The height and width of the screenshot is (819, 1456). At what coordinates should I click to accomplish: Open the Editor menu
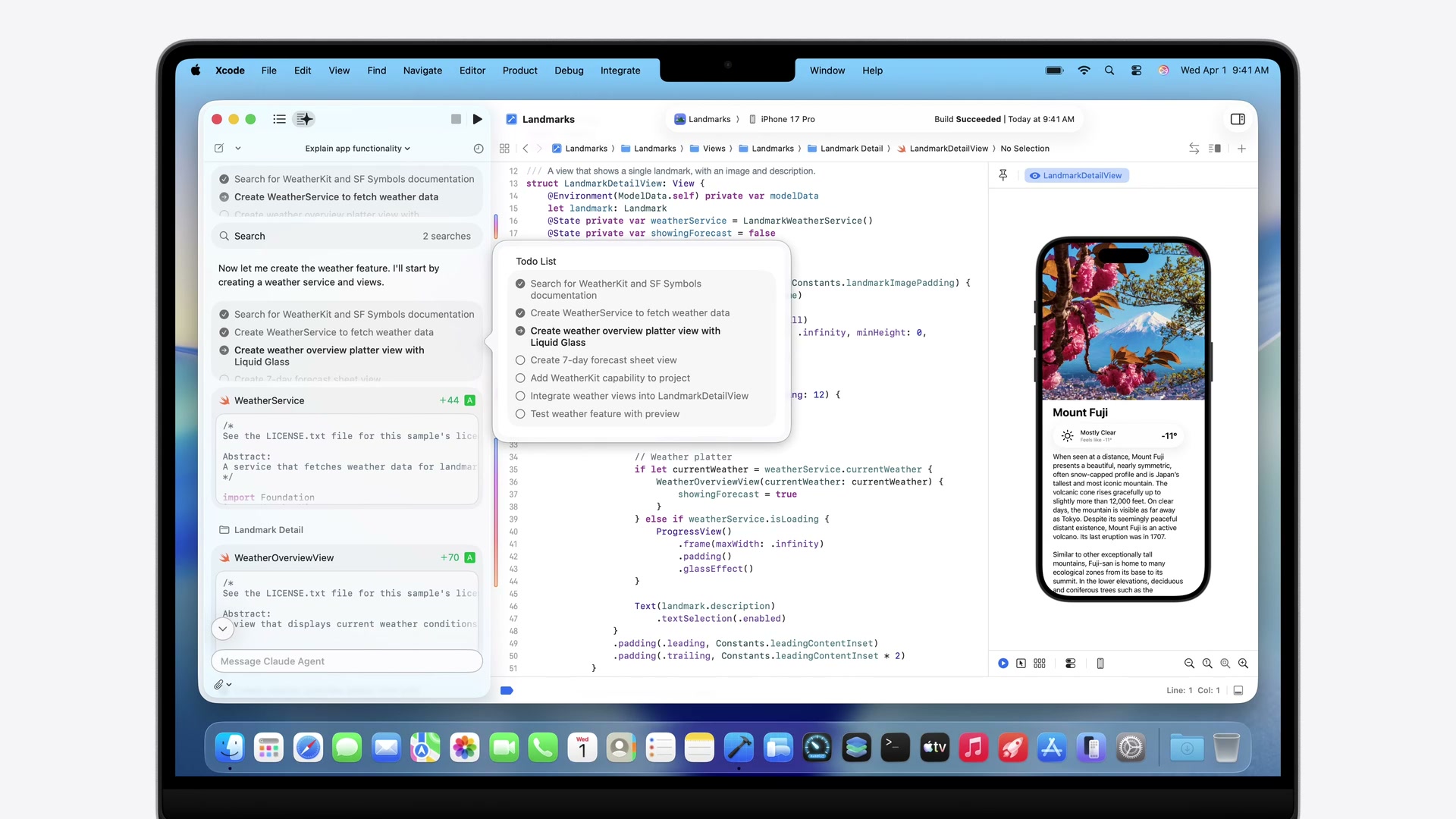click(x=472, y=71)
